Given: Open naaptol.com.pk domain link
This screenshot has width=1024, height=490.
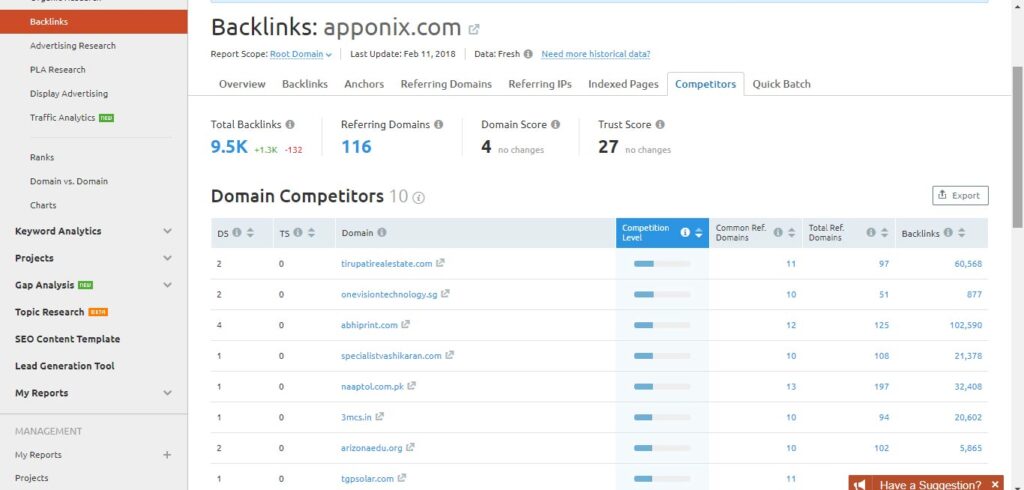Looking at the screenshot, I should (372, 386).
